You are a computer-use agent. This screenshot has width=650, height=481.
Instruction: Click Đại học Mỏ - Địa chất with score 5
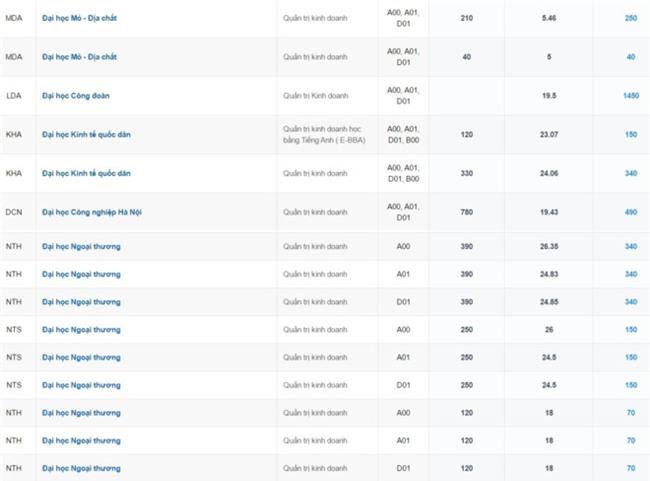click(x=81, y=57)
